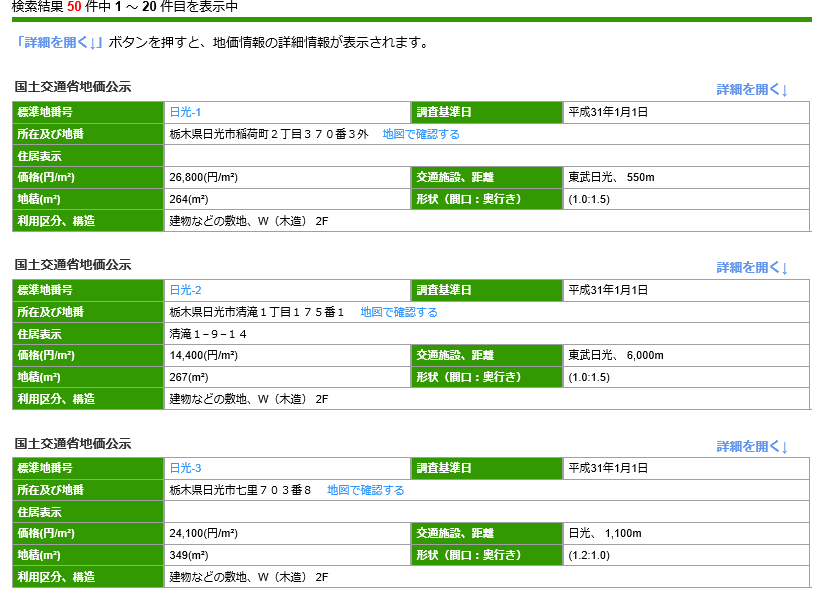Image resolution: width=823 pixels, height=603 pixels.
Task: Click the 栃木県日光市稲荷町 address text
Action: point(269,134)
